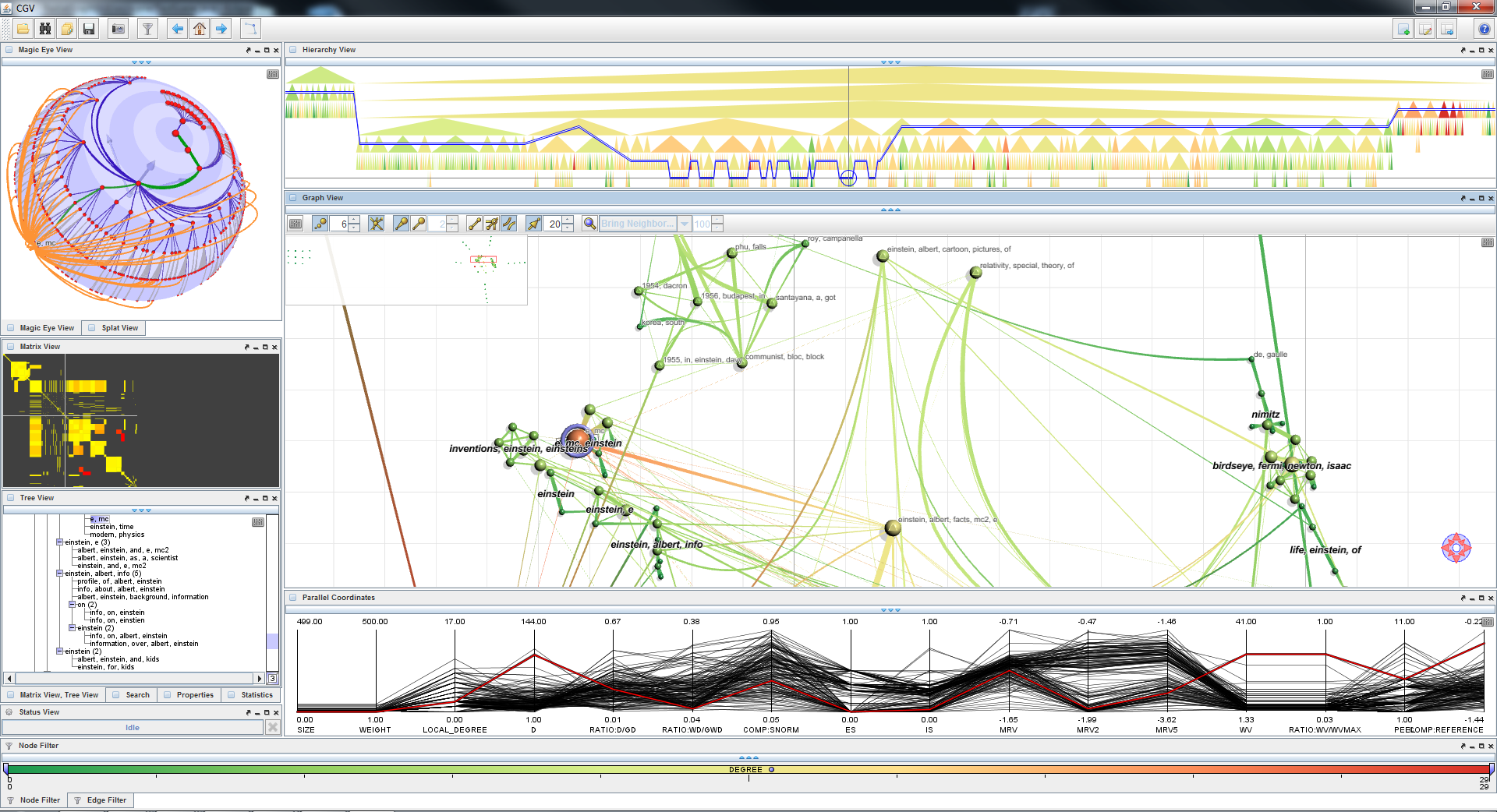Screen dimensions: 1497x812
Task: Select 'profile, of, albert, einstein' entry
Action: coord(119,581)
